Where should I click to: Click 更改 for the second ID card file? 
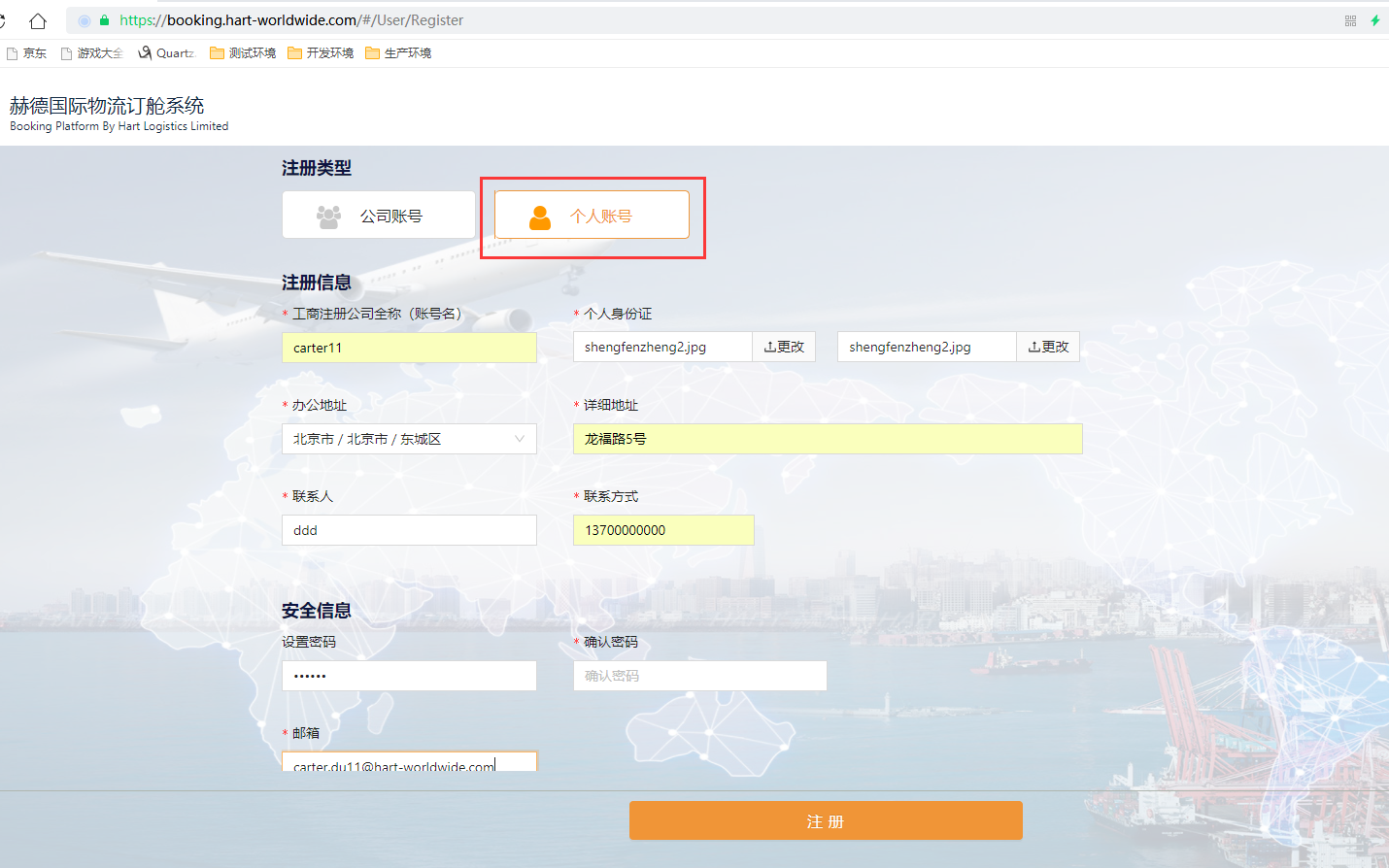(1048, 347)
